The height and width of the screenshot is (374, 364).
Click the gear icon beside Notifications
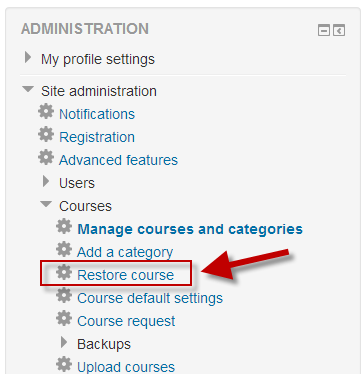46,111
